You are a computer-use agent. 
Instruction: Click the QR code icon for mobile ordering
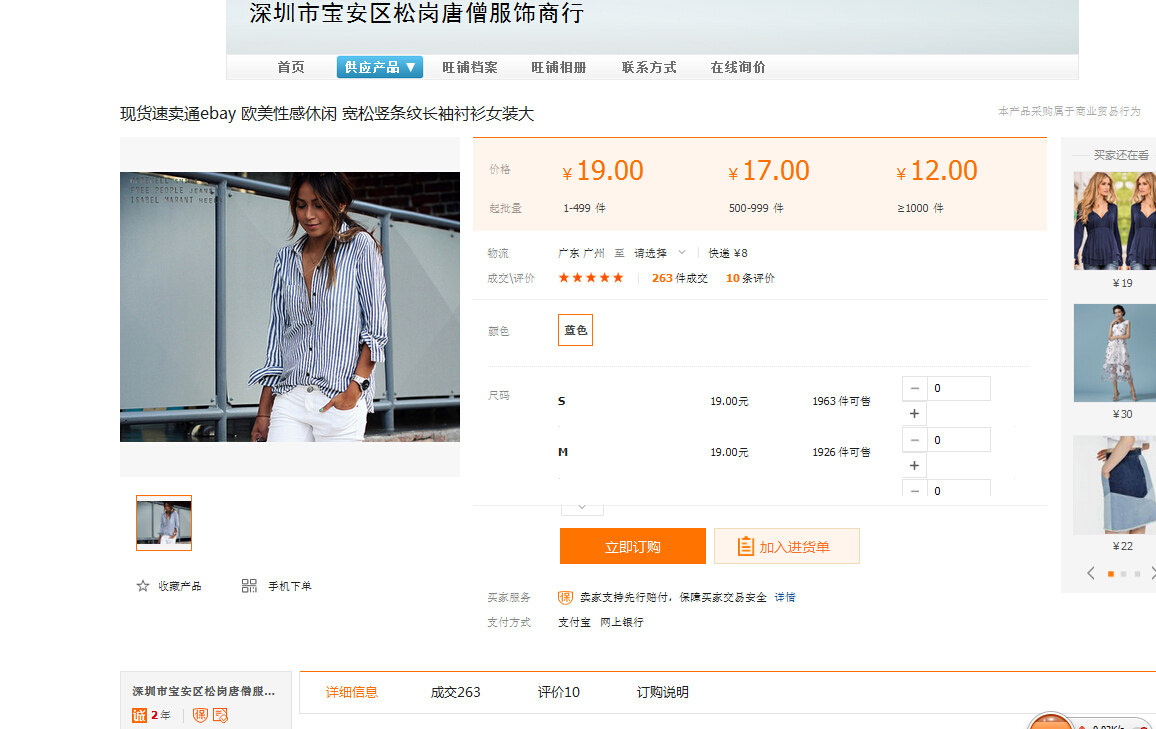[x=249, y=586]
